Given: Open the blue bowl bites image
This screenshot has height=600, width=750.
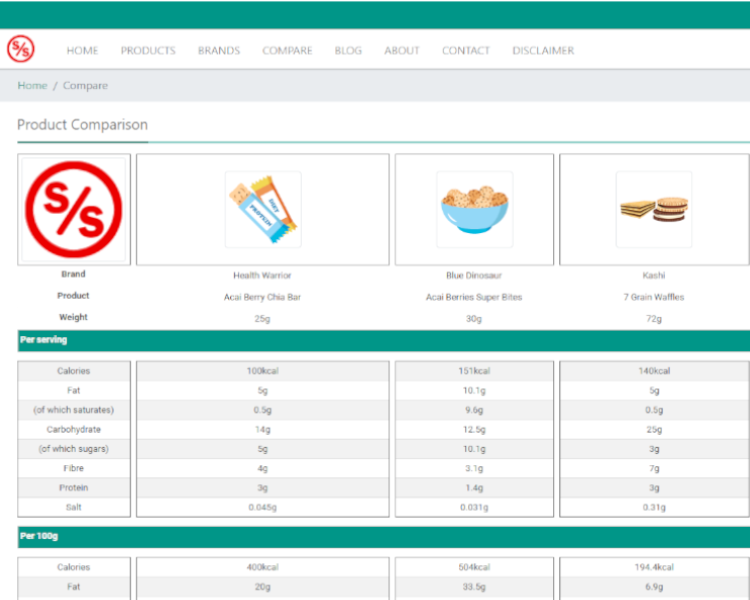Looking at the screenshot, I should (474, 209).
